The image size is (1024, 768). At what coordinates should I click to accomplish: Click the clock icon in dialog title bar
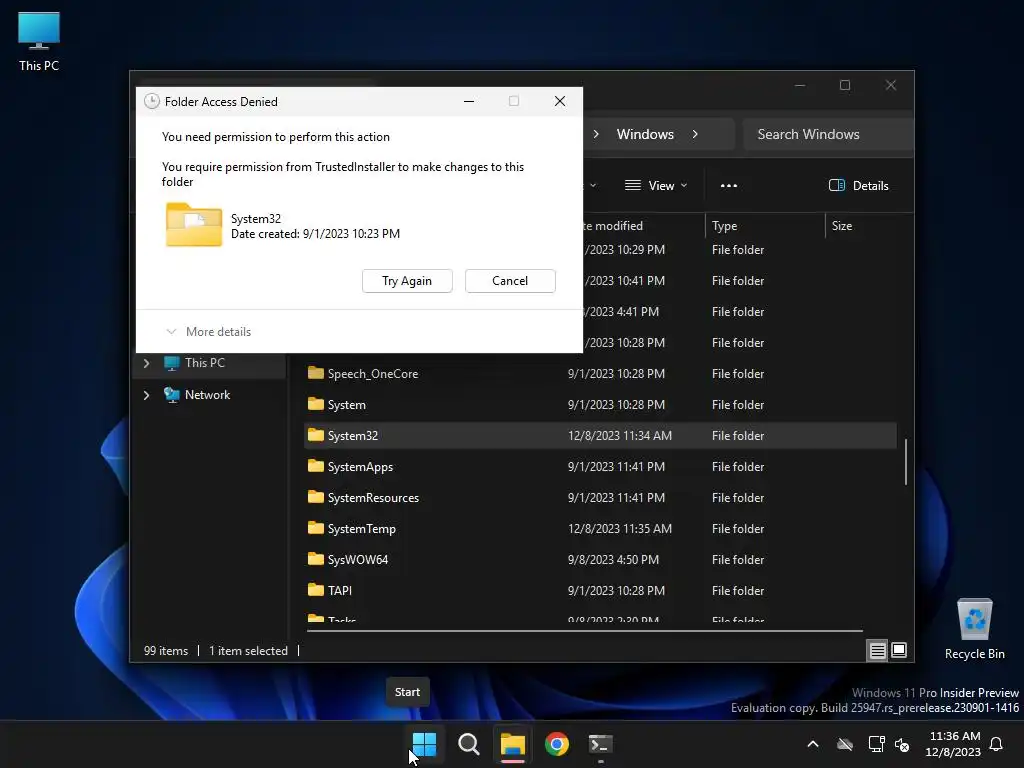(x=152, y=101)
